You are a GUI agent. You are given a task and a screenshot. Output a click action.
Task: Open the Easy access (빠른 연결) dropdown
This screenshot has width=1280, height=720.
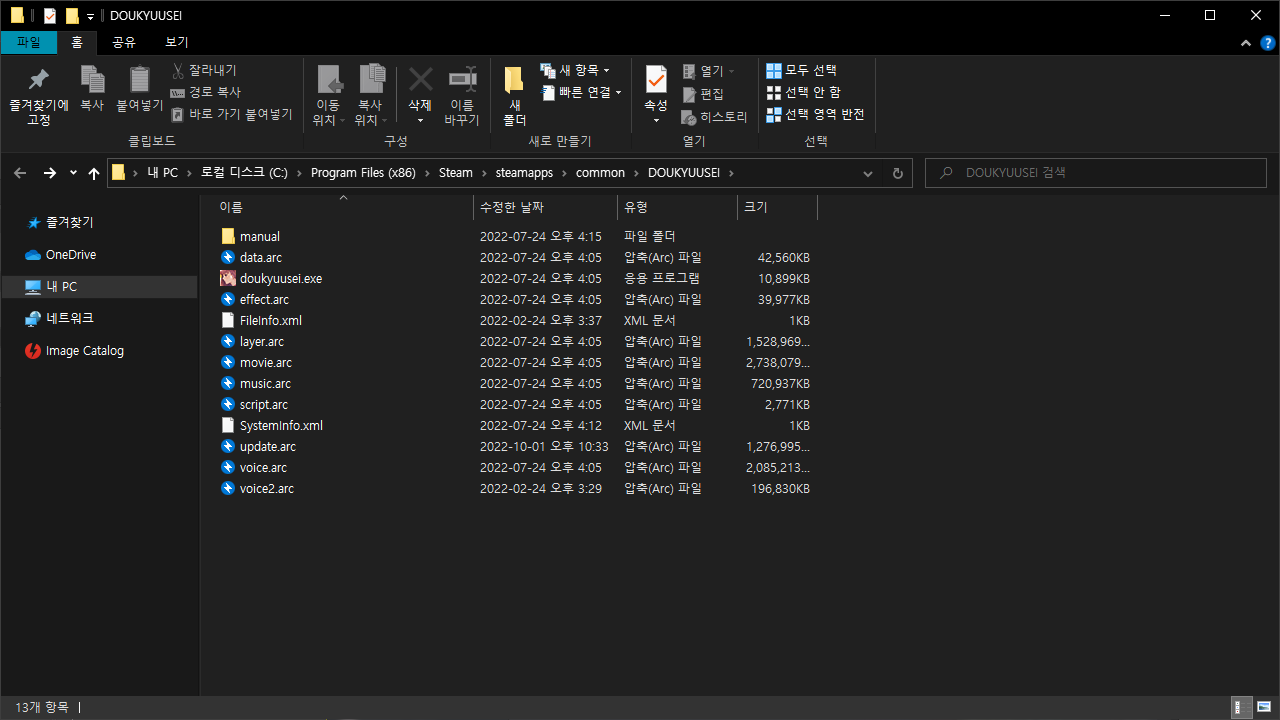[x=581, y=92]
